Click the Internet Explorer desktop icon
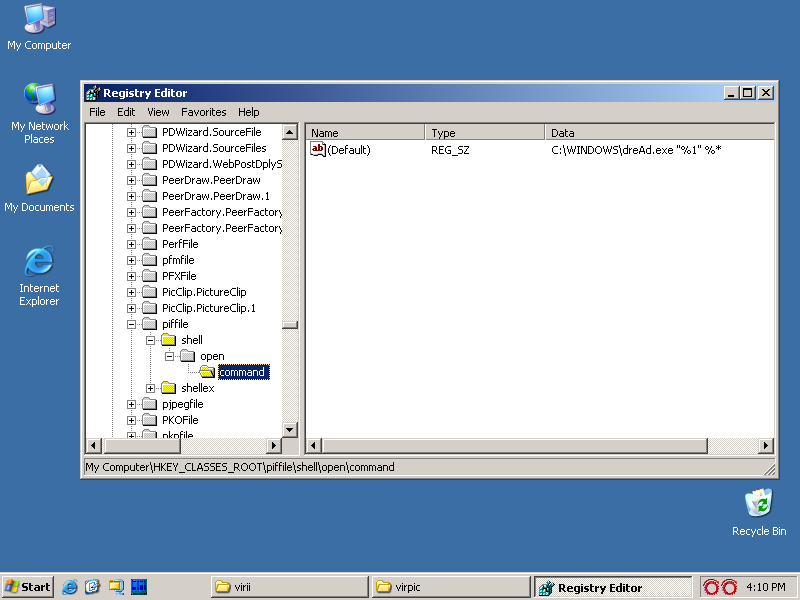The image size is (800, 600). tap(39, 262)
